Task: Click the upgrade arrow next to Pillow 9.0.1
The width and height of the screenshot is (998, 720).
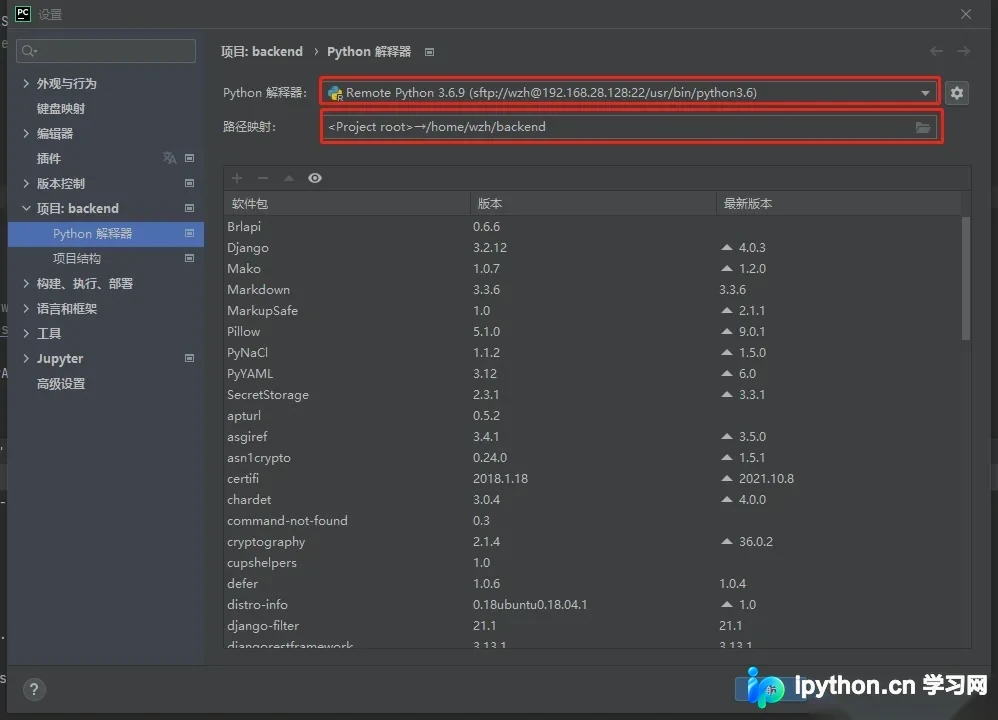Action: click(x=727, y=331)
